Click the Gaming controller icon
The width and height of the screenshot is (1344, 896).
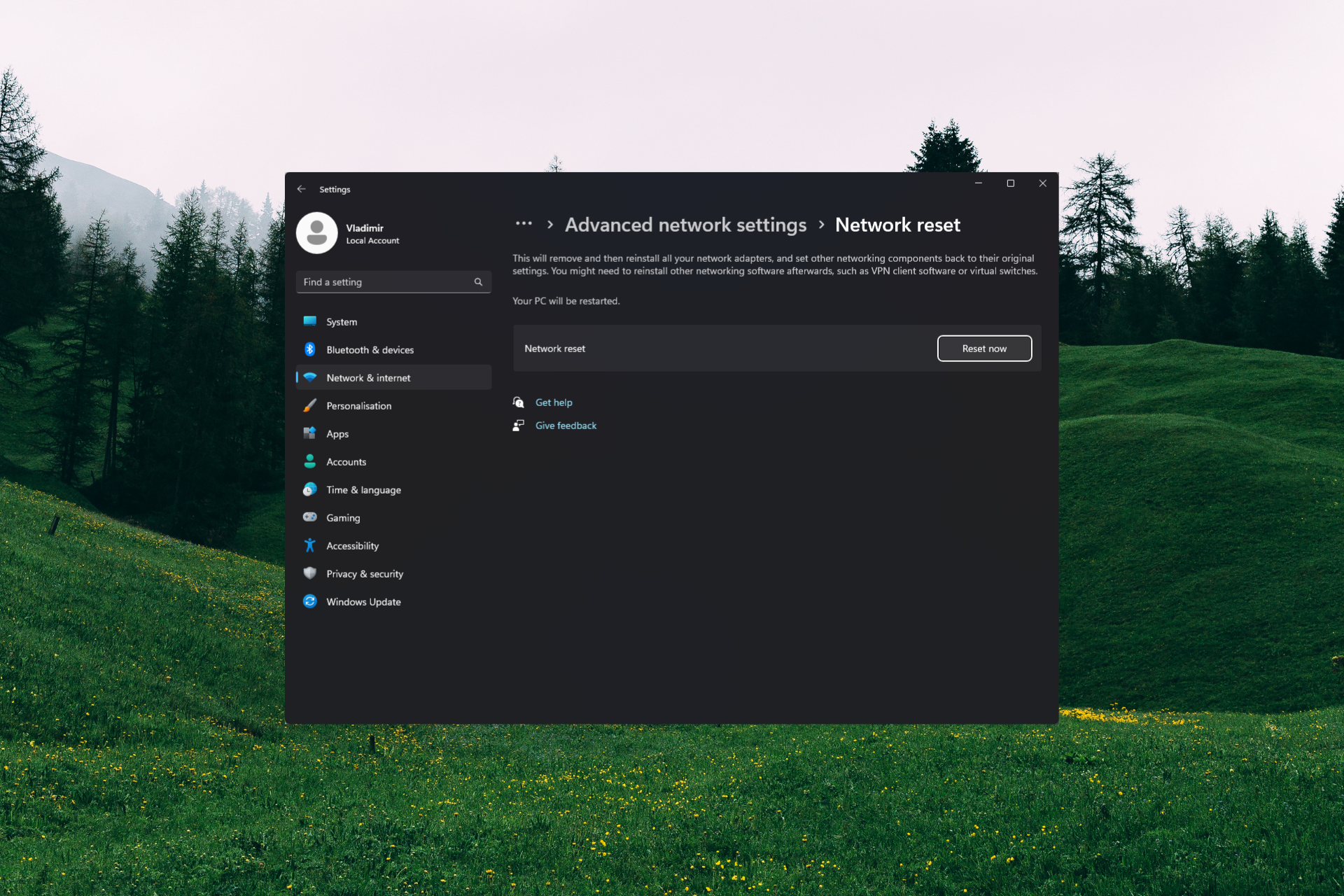(x=309, y=517)
